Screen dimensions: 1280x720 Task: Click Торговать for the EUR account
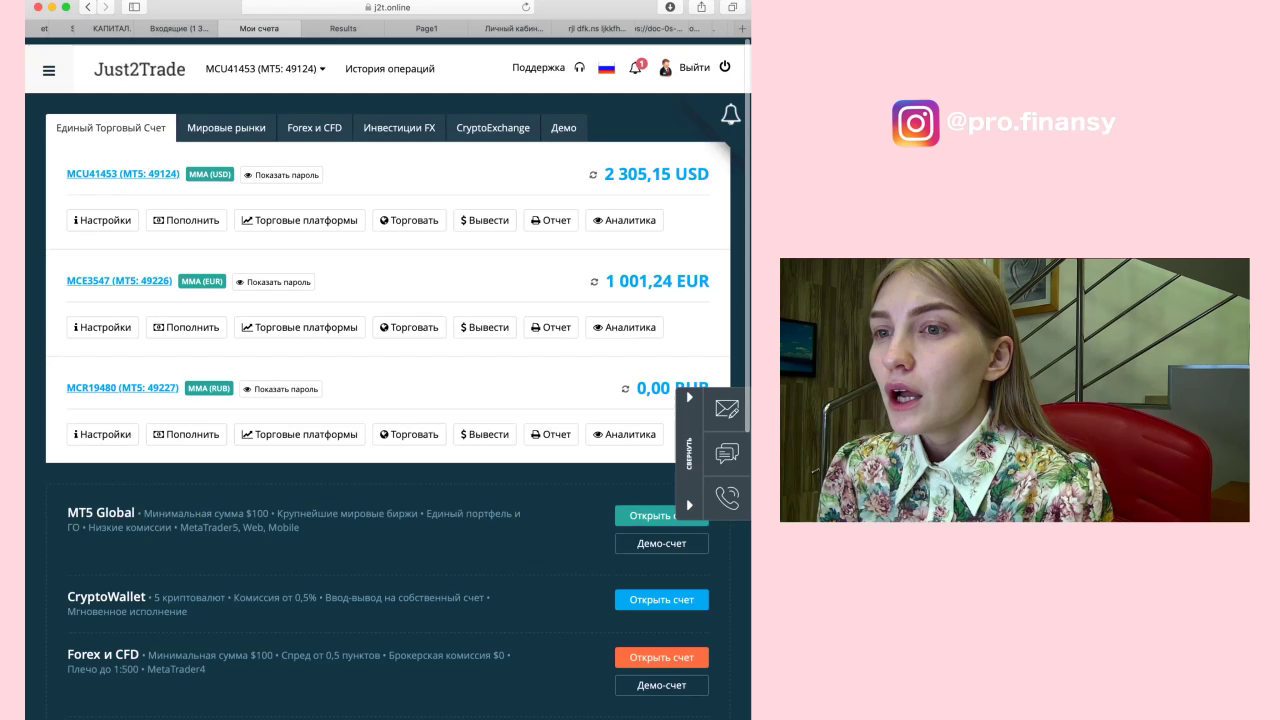[x=410, y=327]
